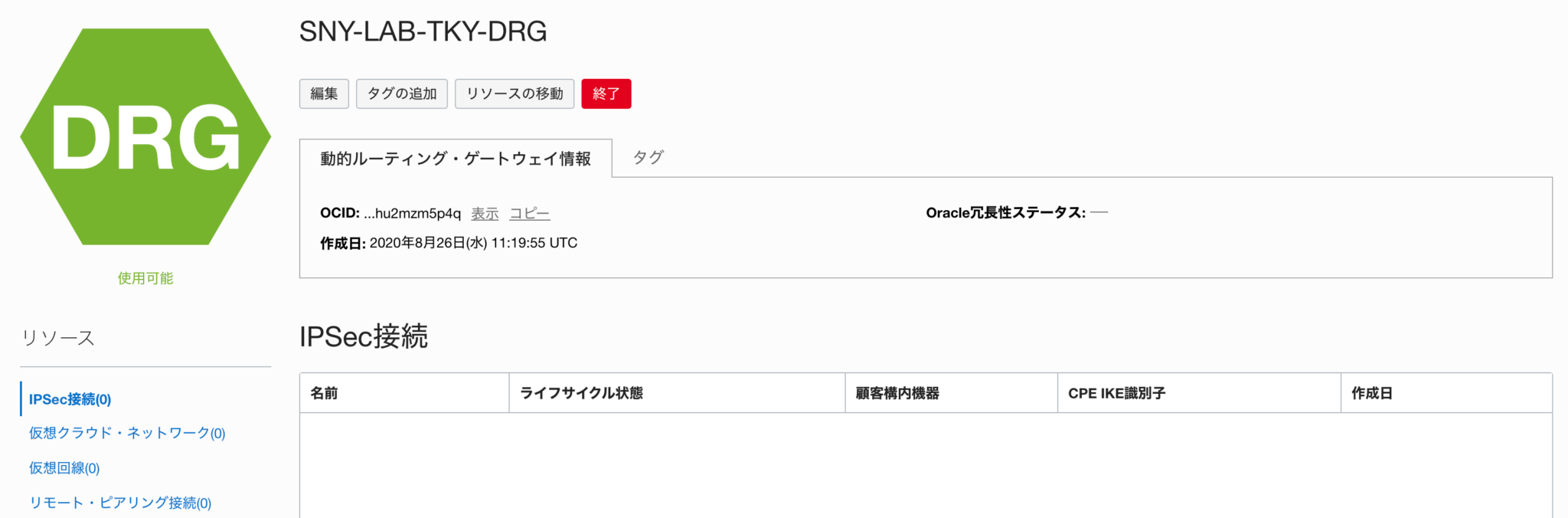The image size is (1568, 518).
Task: Open 仮想クラウド・ネットワーク(0) in the sidebar
Action: [x=126, y=433]
